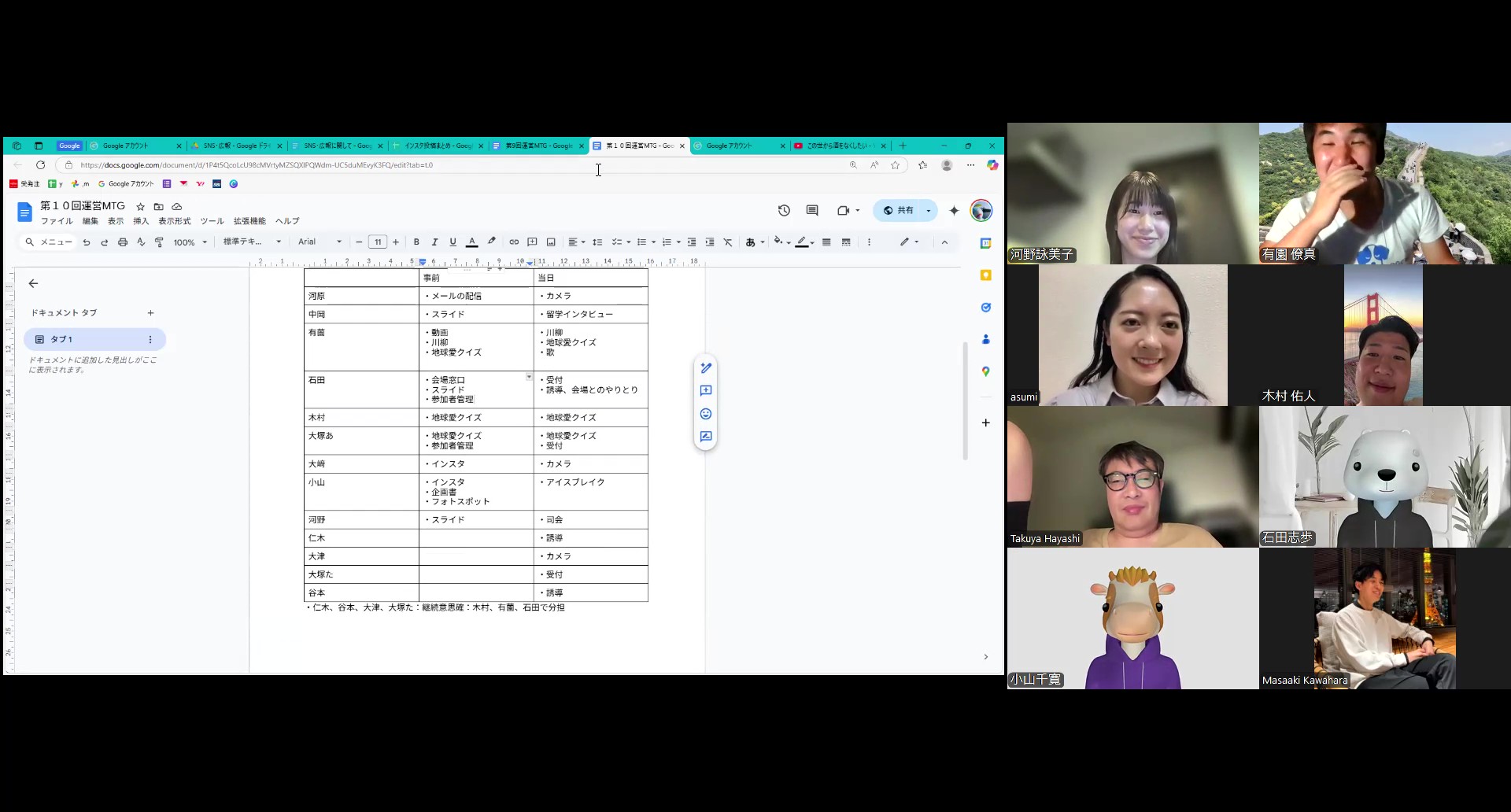Click the 共有 share button
The image size is (1511, 812).
[x=899, y=210]
